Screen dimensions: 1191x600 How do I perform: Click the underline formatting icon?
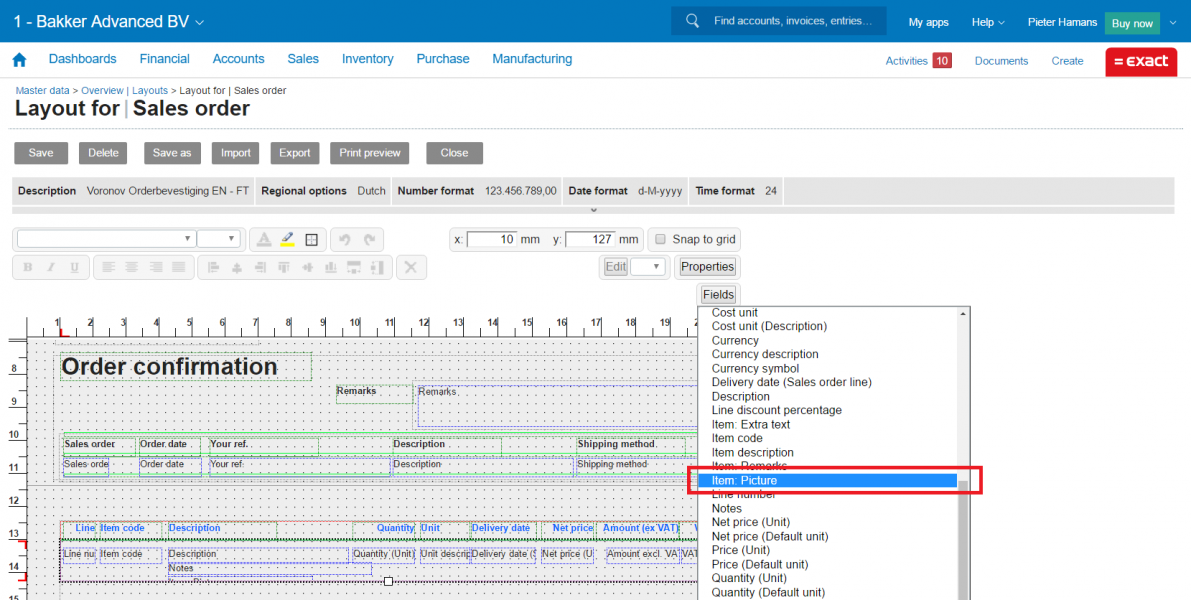(76, 267)
